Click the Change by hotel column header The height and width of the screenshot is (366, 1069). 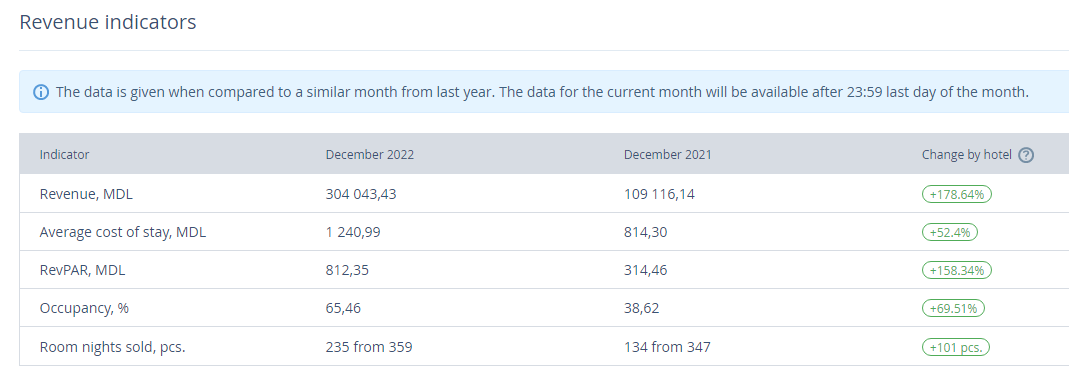pos(967,155)
